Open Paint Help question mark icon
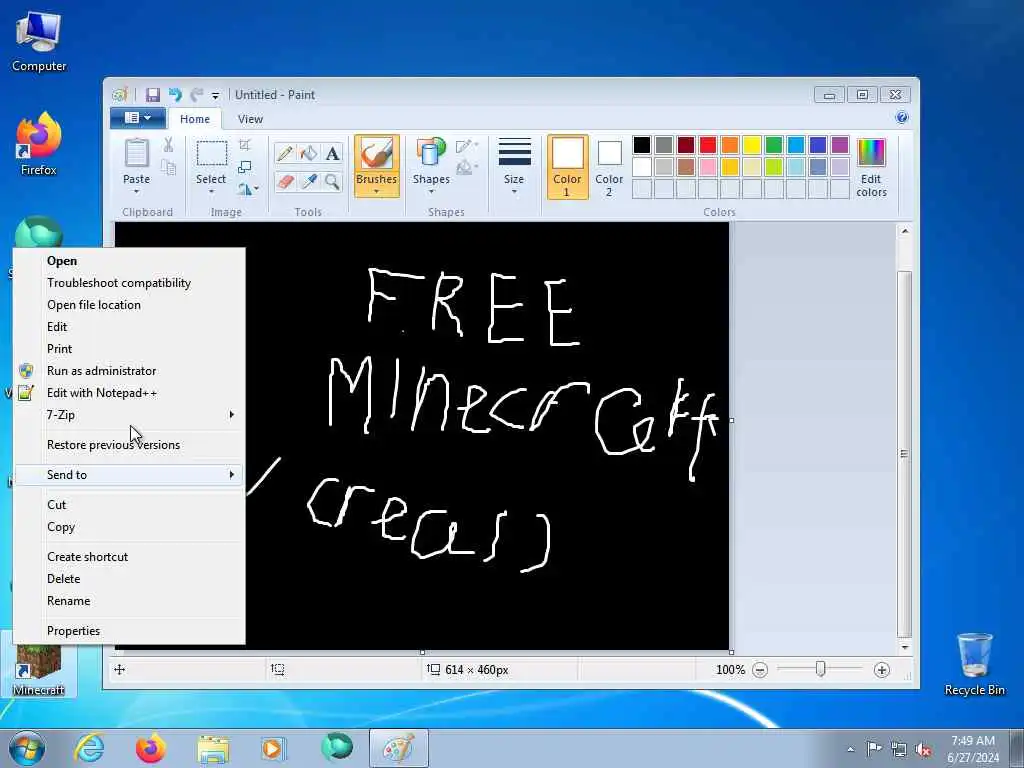The width and height of the screenshot is (1024, 768). pyautogui.click(x=902, y=118)
